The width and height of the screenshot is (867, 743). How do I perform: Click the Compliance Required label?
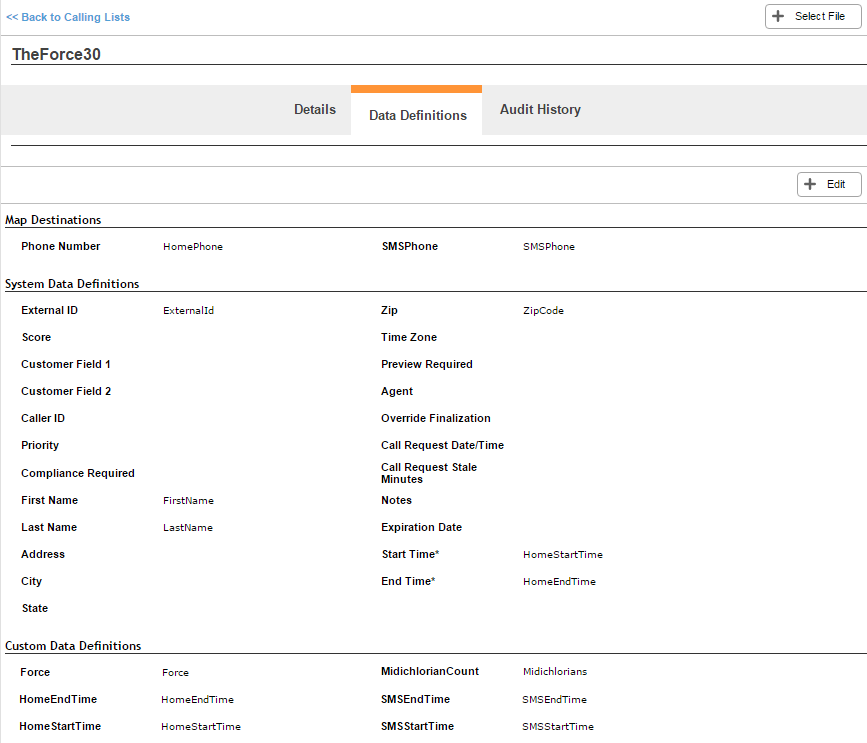tap(77, 473)
